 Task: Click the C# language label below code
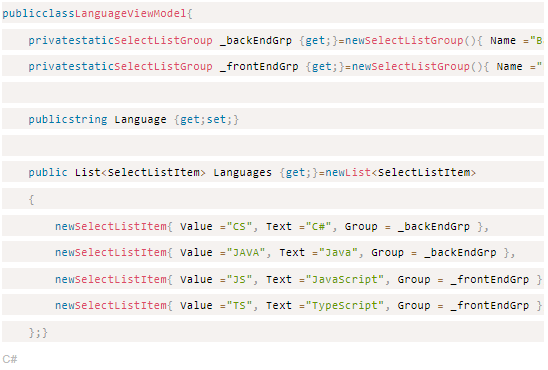tap(10, 359)
